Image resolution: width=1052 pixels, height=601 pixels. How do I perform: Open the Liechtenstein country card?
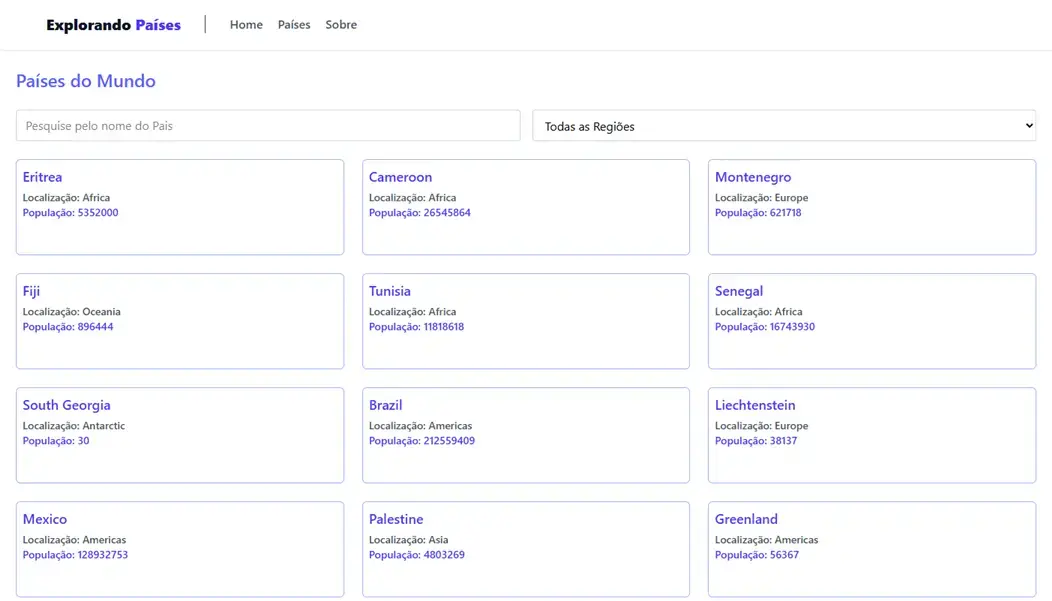click(871, 435)
